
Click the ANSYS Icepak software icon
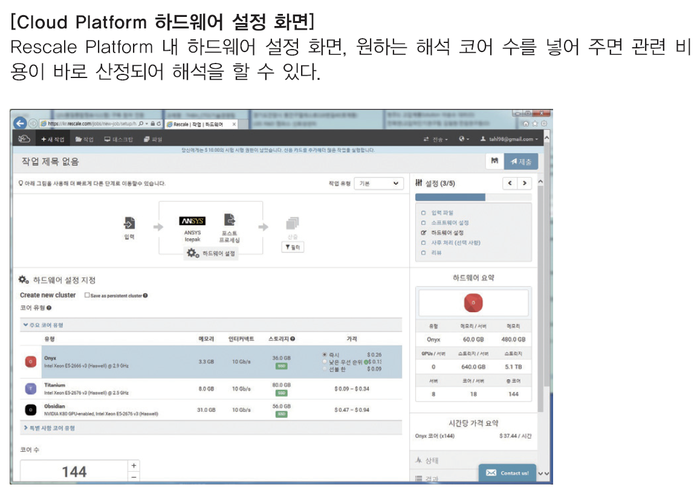click(x=192, y=221)
